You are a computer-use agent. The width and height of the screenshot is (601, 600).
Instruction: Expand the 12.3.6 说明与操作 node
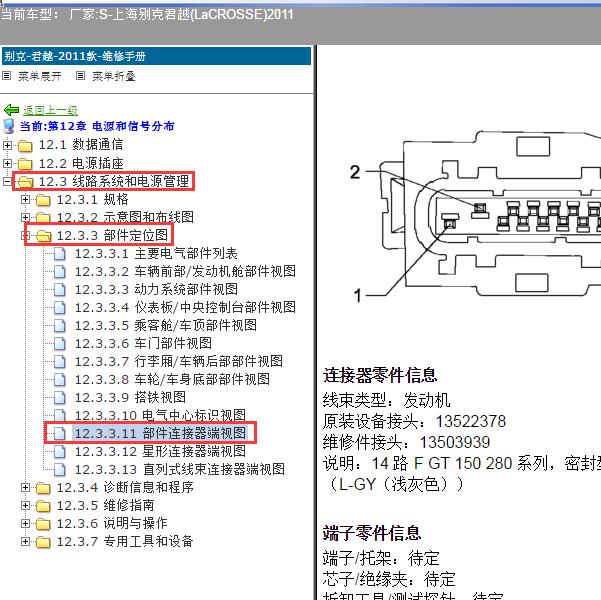(25, 523)
